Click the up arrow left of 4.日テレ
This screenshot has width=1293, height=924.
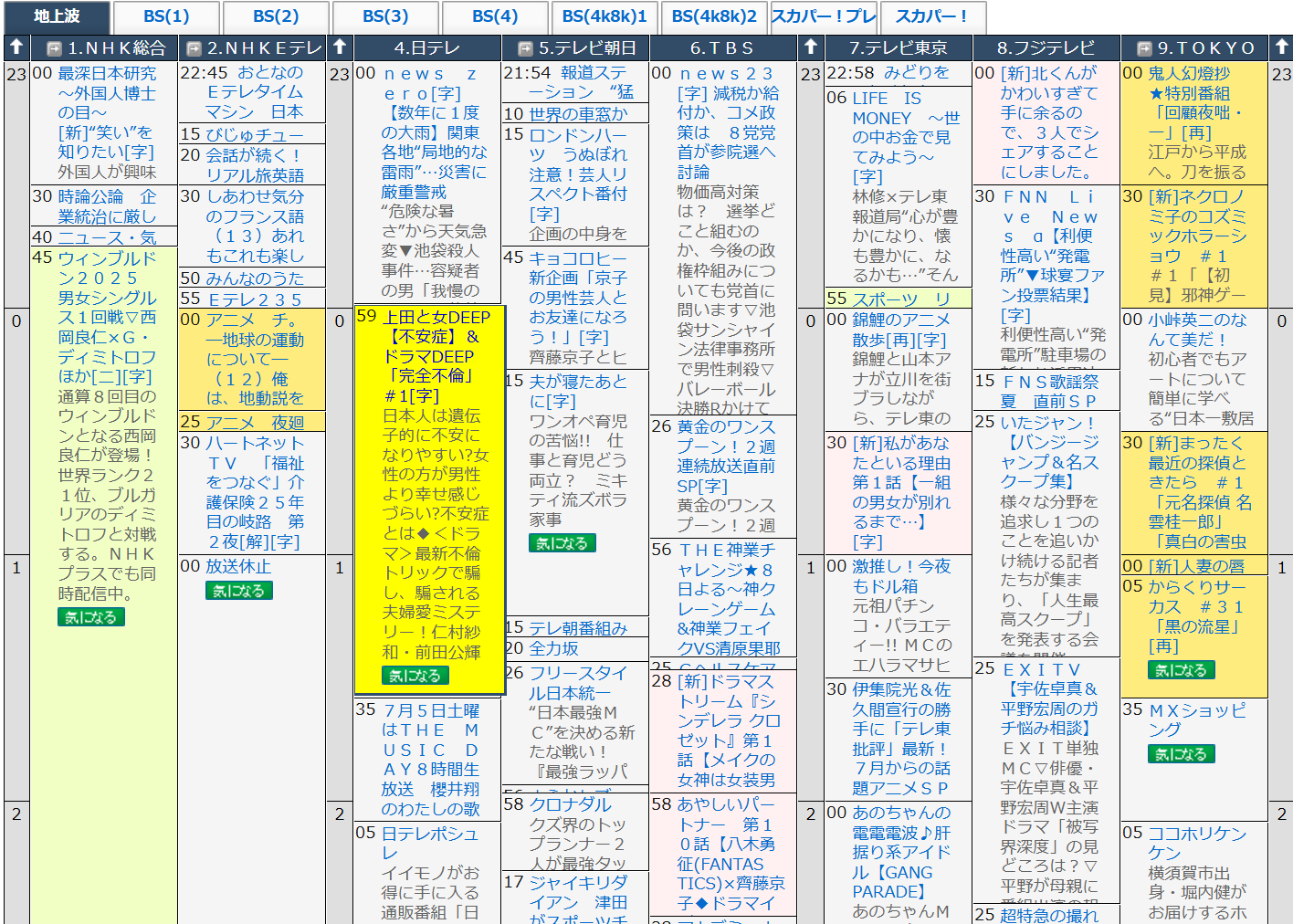pyautogui.click(x=340, y=47)
